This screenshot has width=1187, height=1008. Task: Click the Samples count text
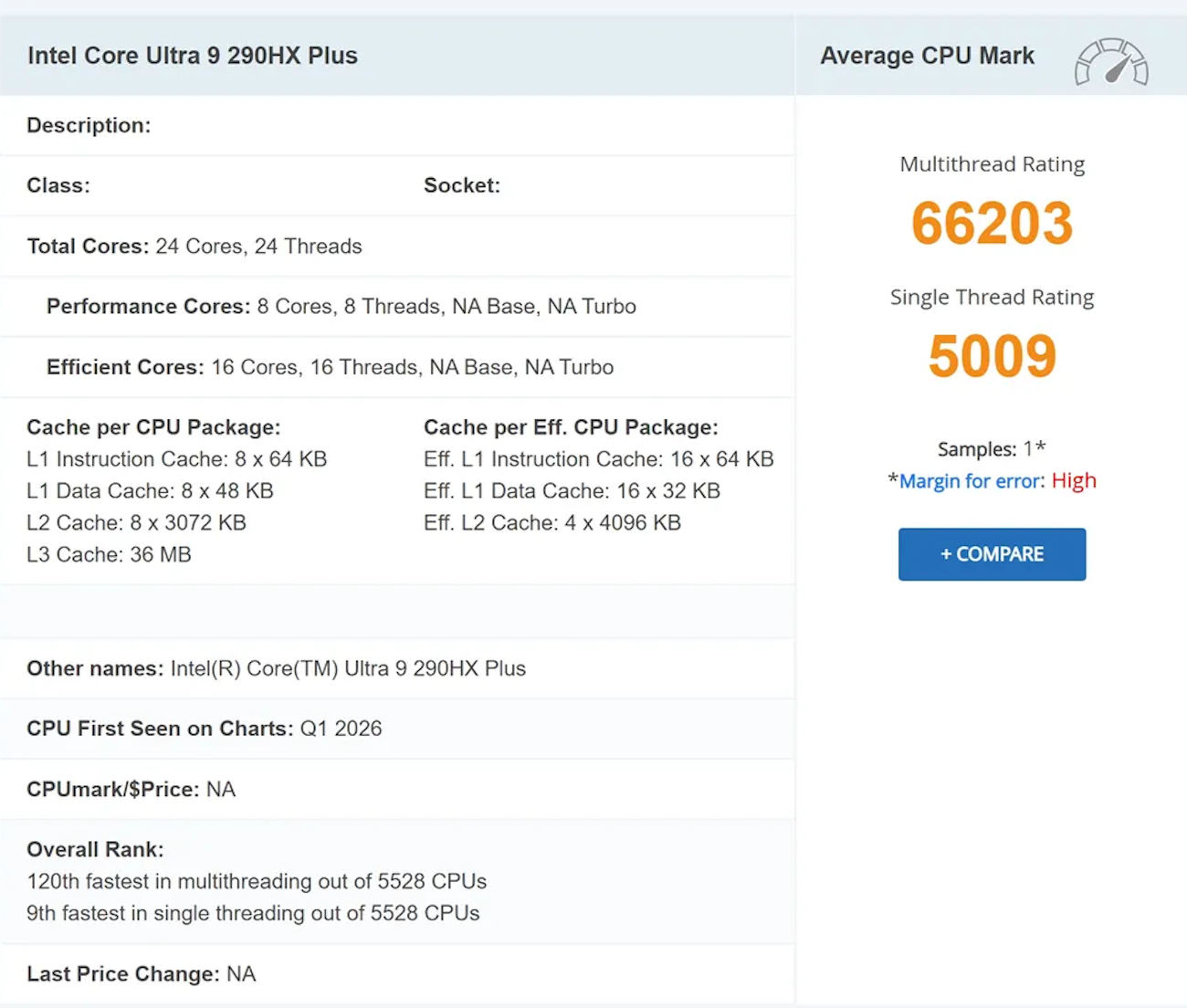click(x=991, y=449)
